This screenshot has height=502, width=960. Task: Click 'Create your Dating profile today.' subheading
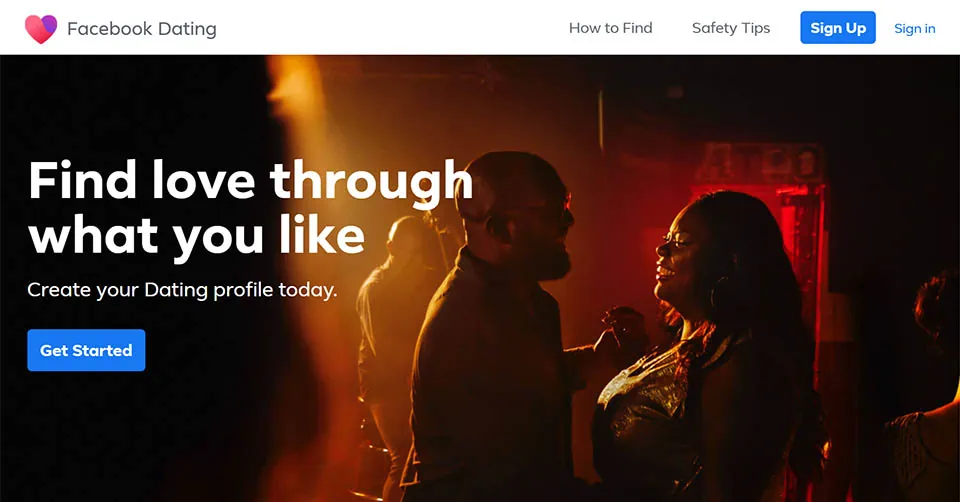tap(182, 290)
